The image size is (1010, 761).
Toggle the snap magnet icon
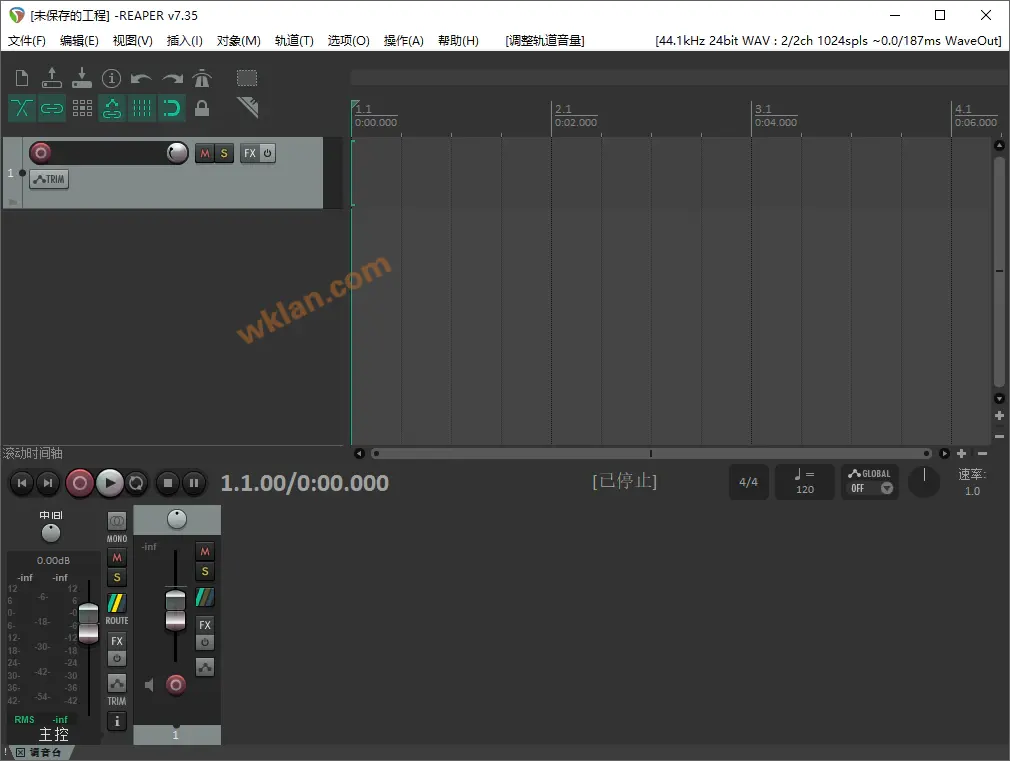[x=172, y=108]
